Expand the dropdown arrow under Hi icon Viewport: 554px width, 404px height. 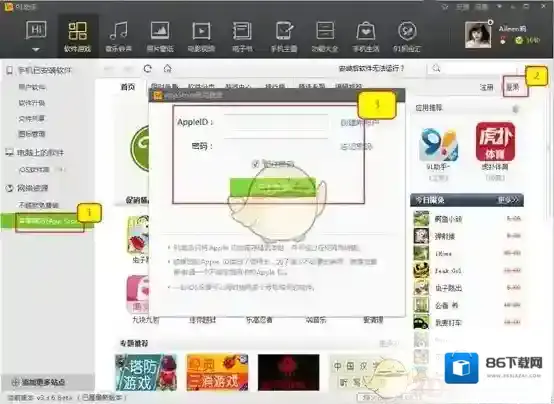tap(36, 49)
